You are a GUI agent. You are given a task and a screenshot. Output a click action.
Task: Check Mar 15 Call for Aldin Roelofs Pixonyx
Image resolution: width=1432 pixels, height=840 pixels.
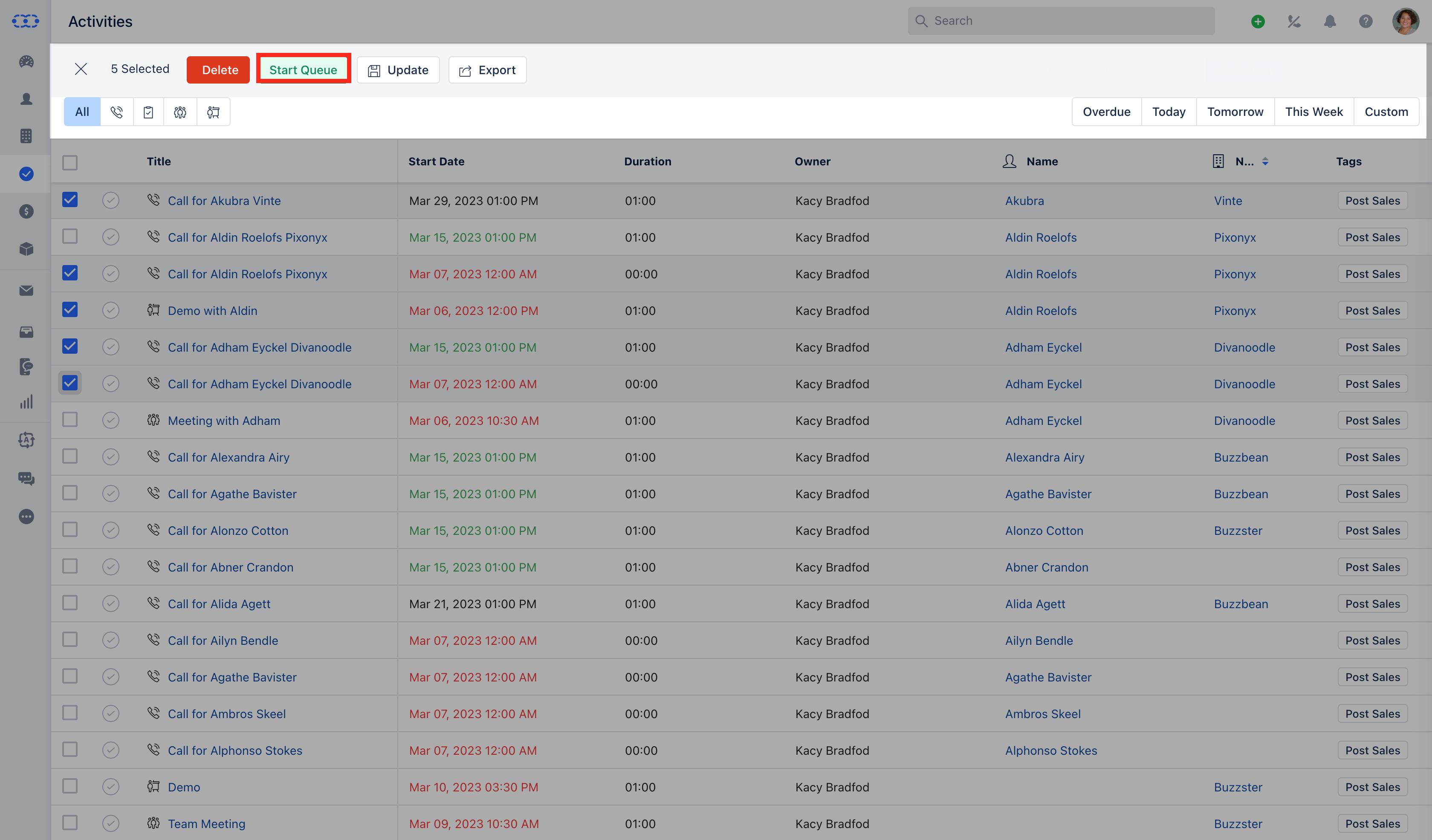[70, 236]
